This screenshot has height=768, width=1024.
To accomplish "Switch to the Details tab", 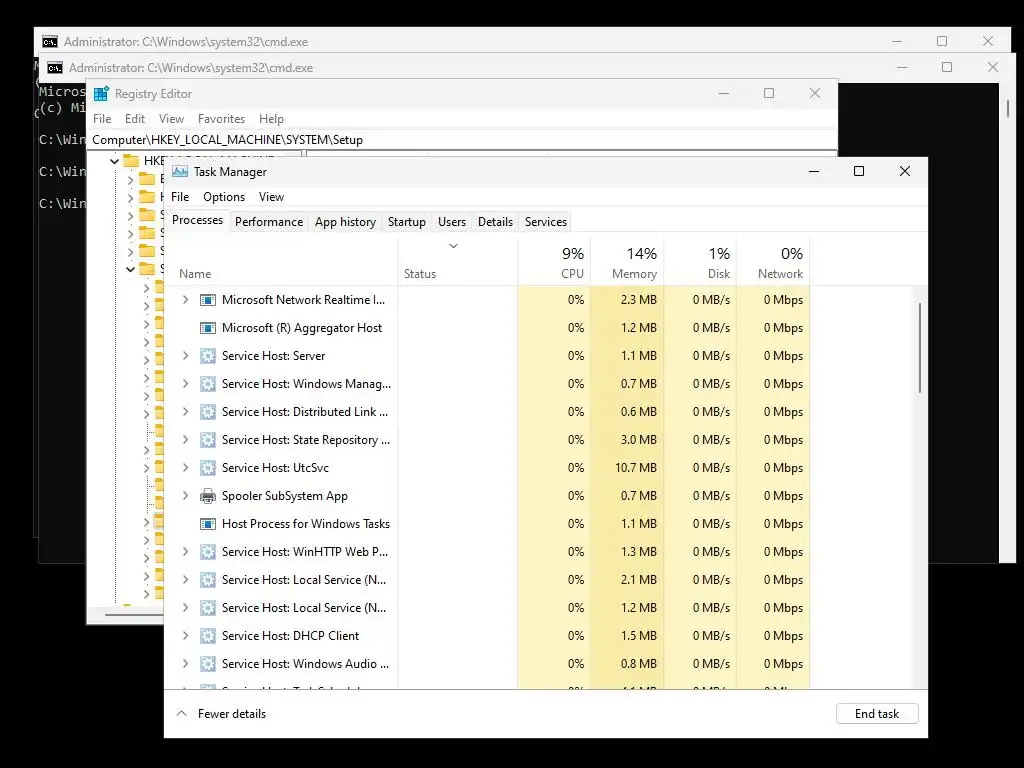I will pos(495,222).
